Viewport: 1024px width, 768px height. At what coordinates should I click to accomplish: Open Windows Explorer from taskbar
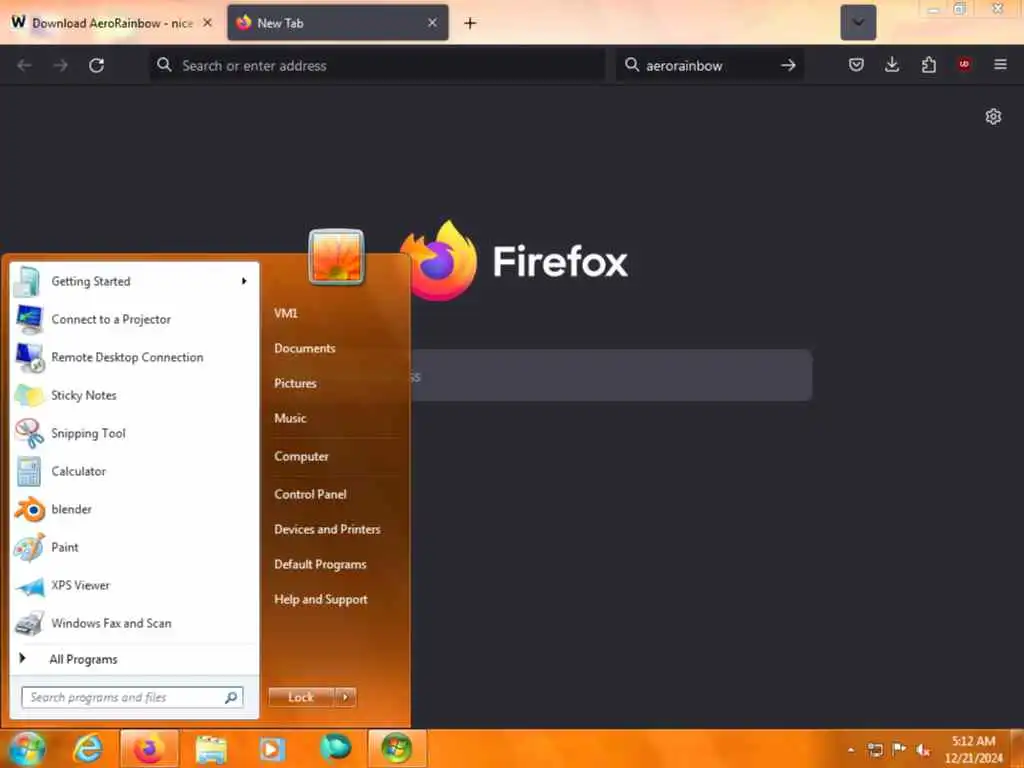[210, 748]
